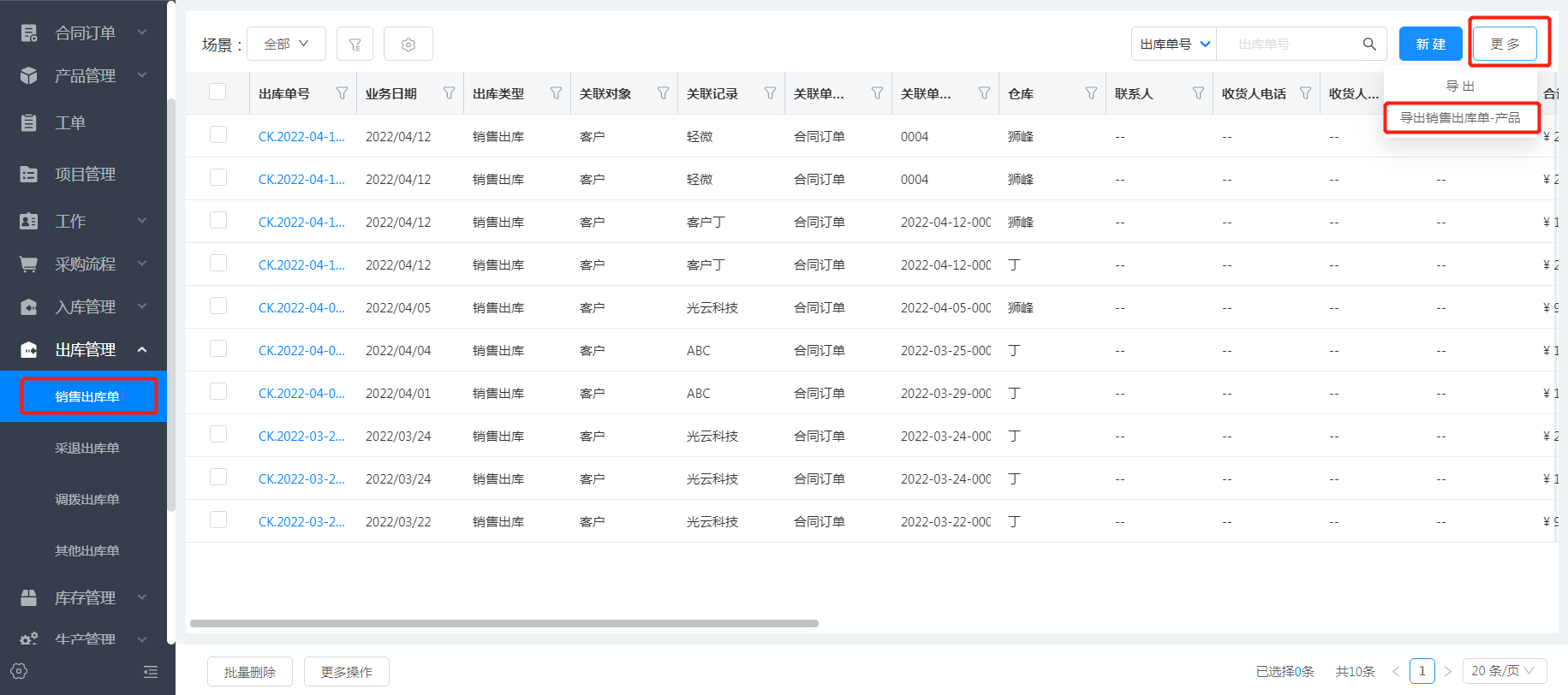Click the 合同订单 sidebar icon
This screenshot has height=695, width=1568.
pos(29,33)
